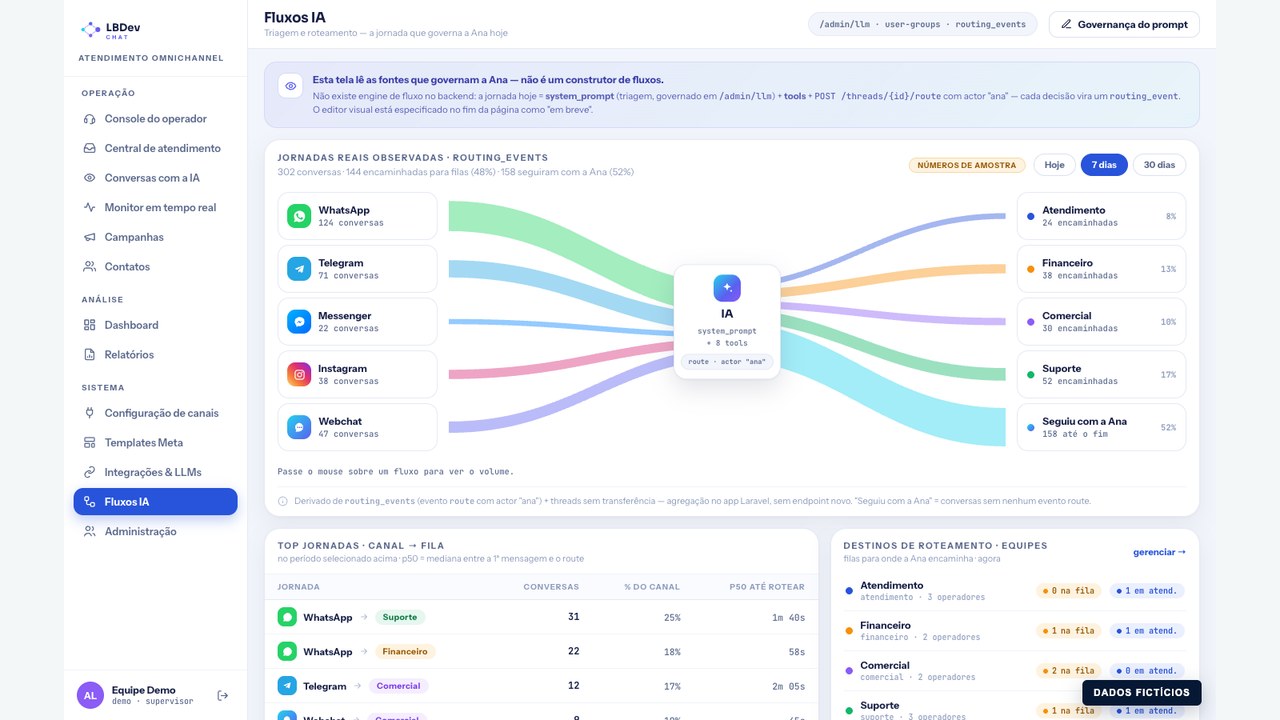Select the 30 dias period filter

(1159, 165)
